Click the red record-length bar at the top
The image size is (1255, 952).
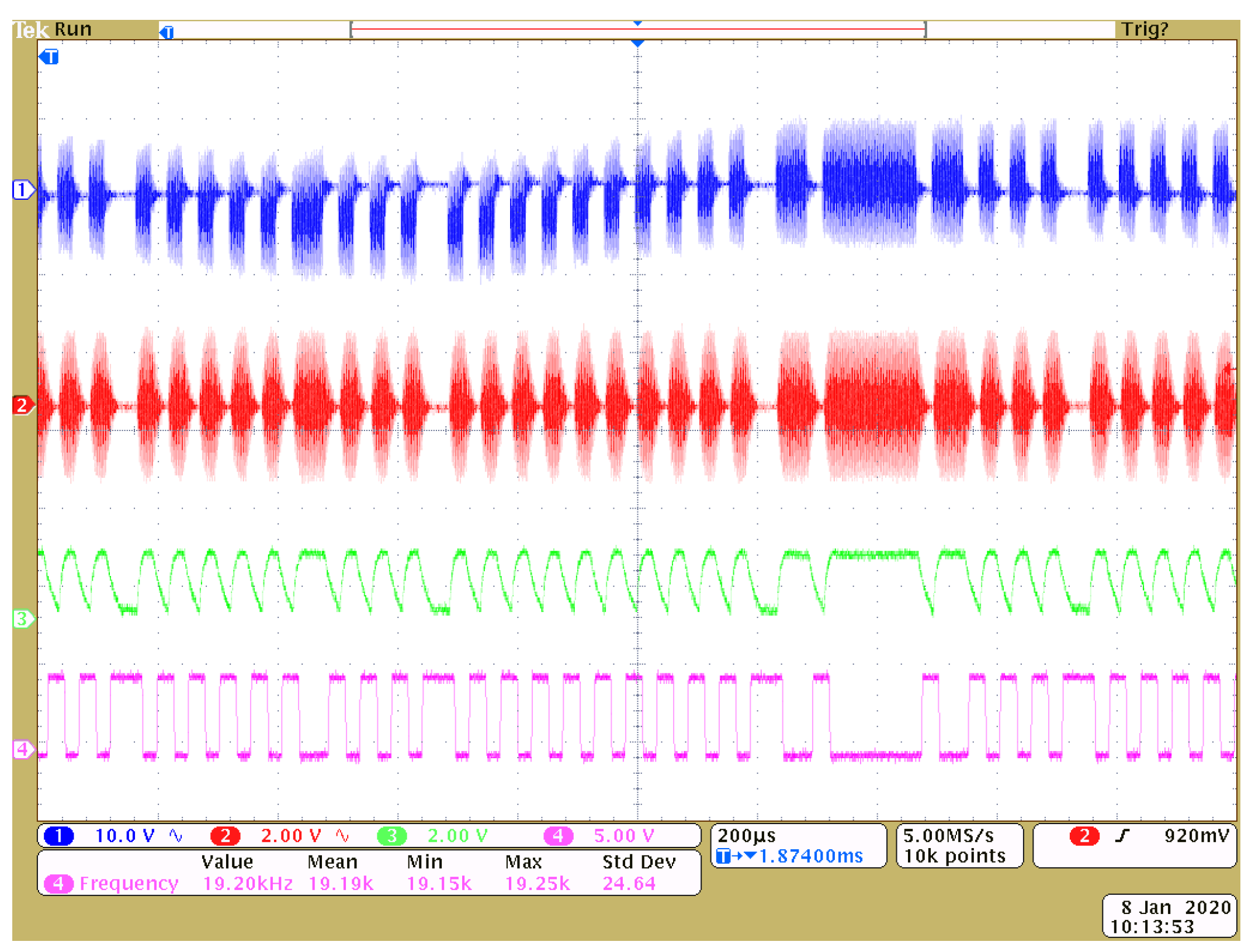click(x=637, y=29)
